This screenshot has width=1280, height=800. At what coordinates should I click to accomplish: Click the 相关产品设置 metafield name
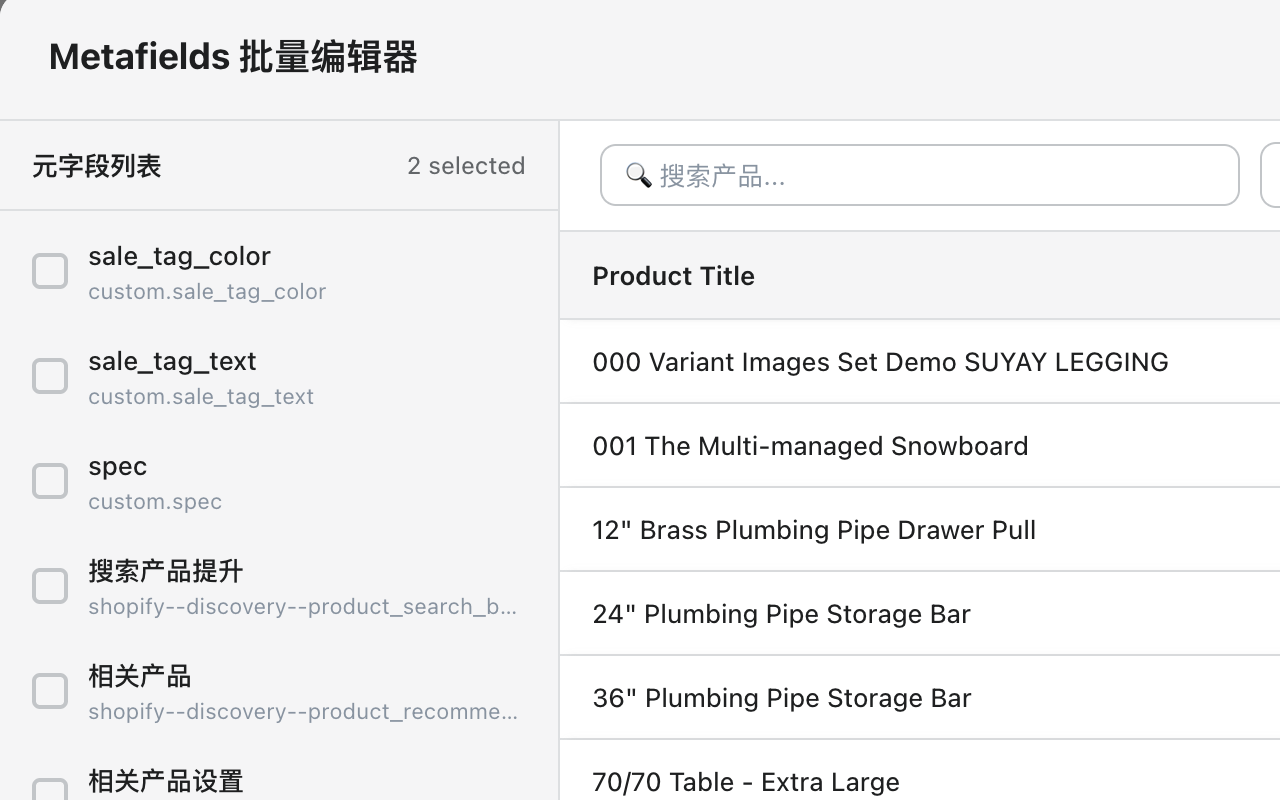(x=166, y=781)
